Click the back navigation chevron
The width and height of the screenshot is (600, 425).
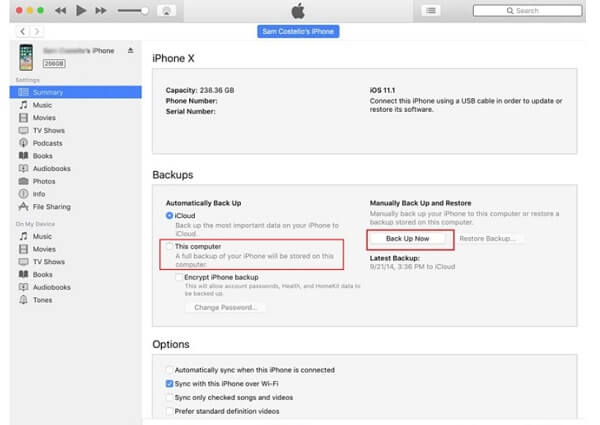pos(21,31)
